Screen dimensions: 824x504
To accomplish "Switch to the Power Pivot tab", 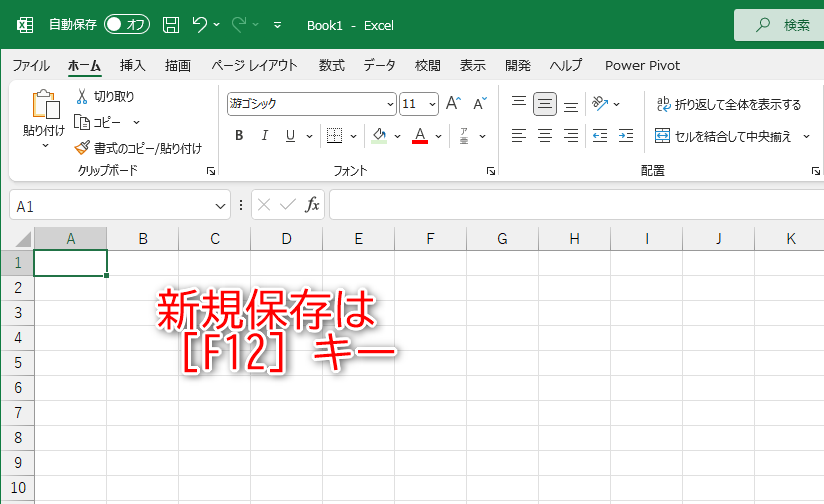I will (642, 65).
